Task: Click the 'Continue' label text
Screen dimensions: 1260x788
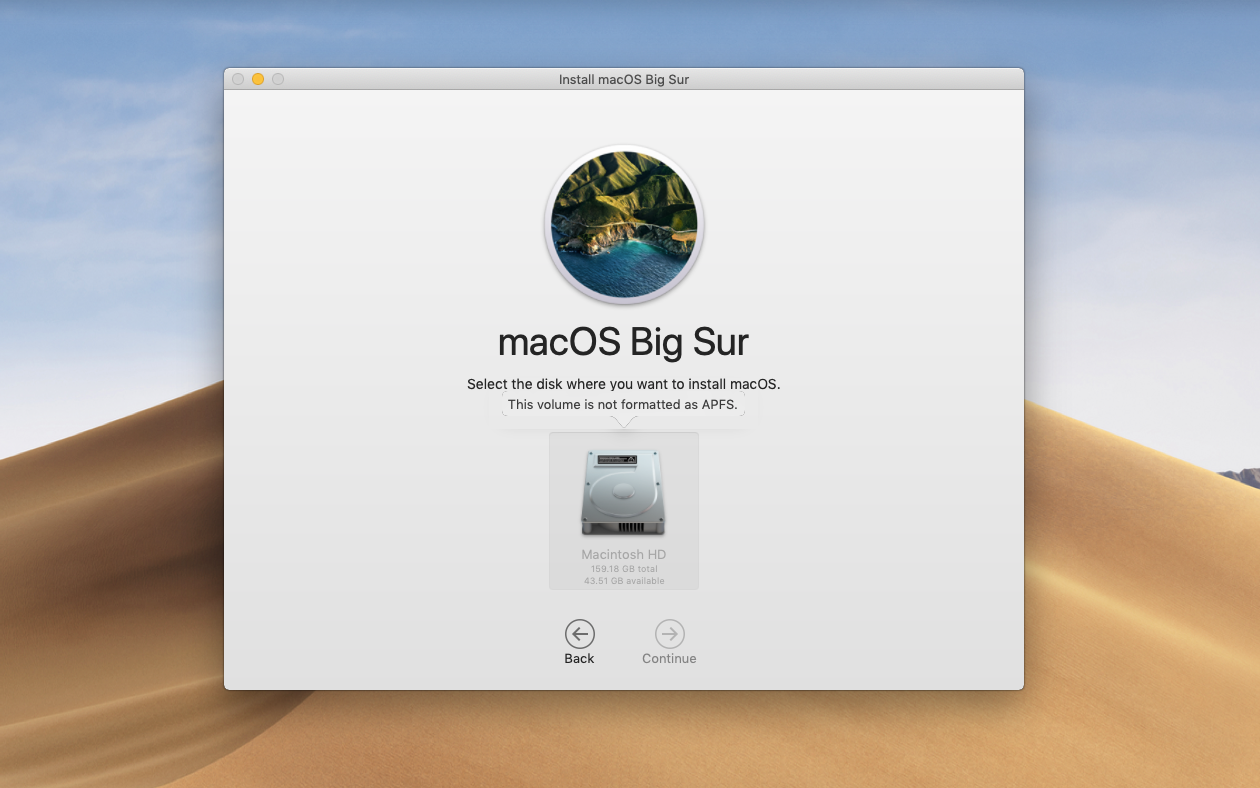Action: (669, 658)
